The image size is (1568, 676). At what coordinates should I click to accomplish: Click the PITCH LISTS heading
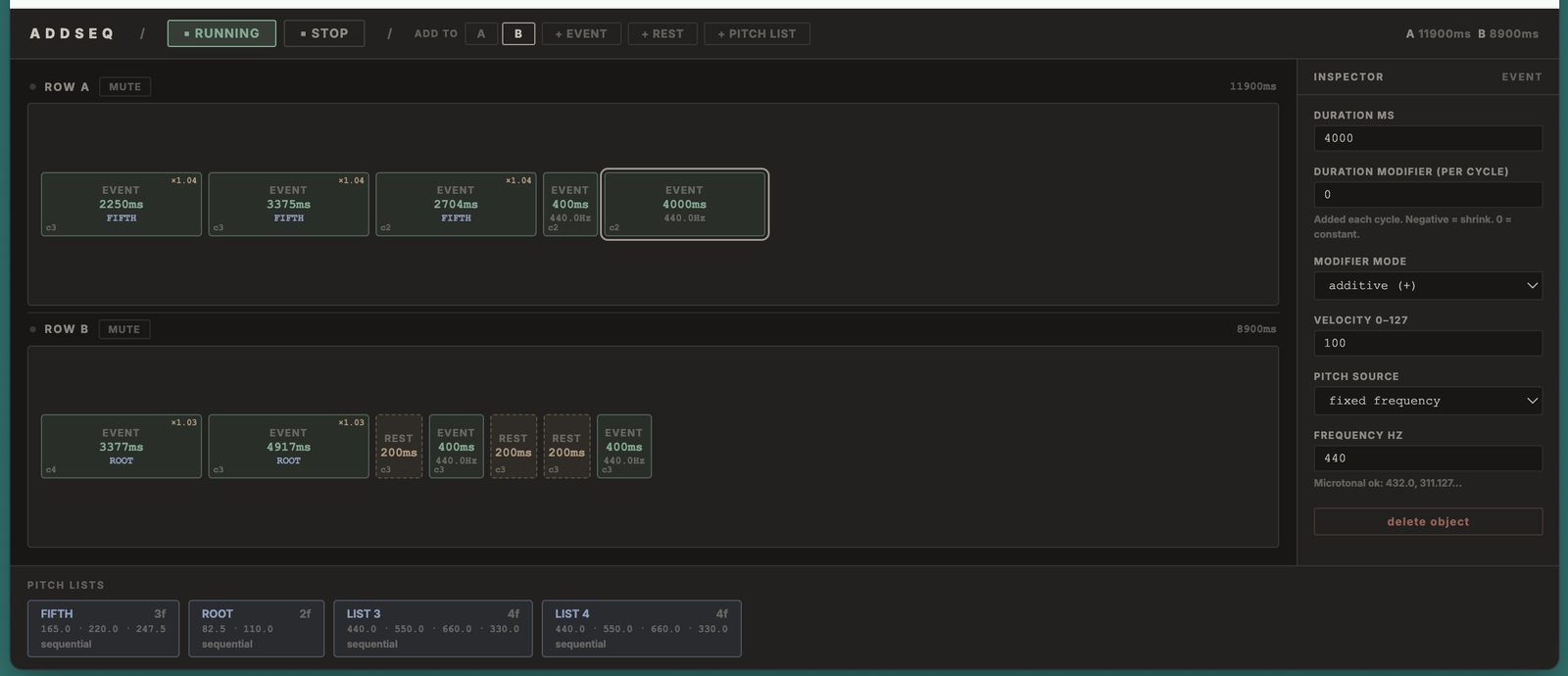point(66,585)
